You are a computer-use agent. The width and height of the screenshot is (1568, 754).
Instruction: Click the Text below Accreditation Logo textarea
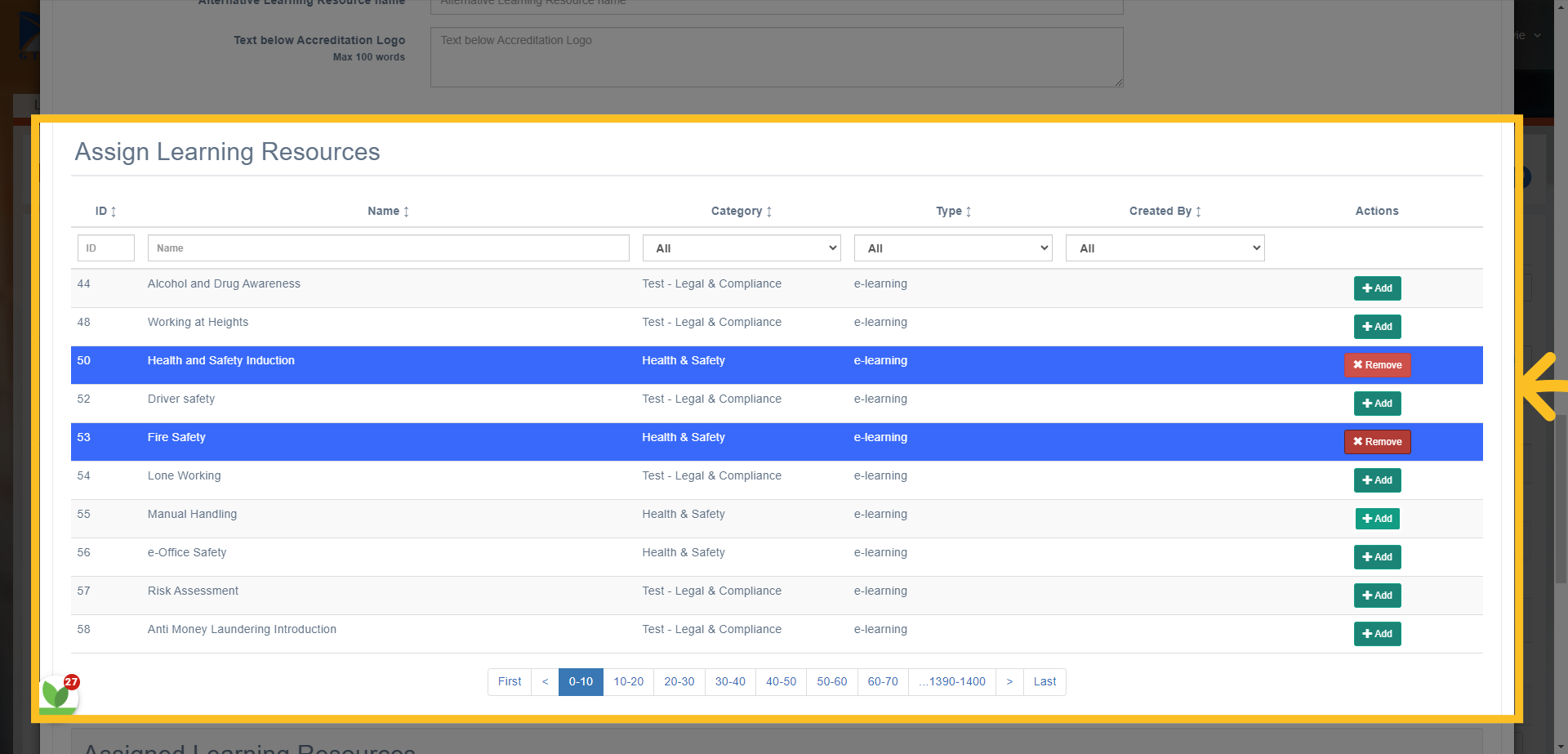[x=777, y=57]
